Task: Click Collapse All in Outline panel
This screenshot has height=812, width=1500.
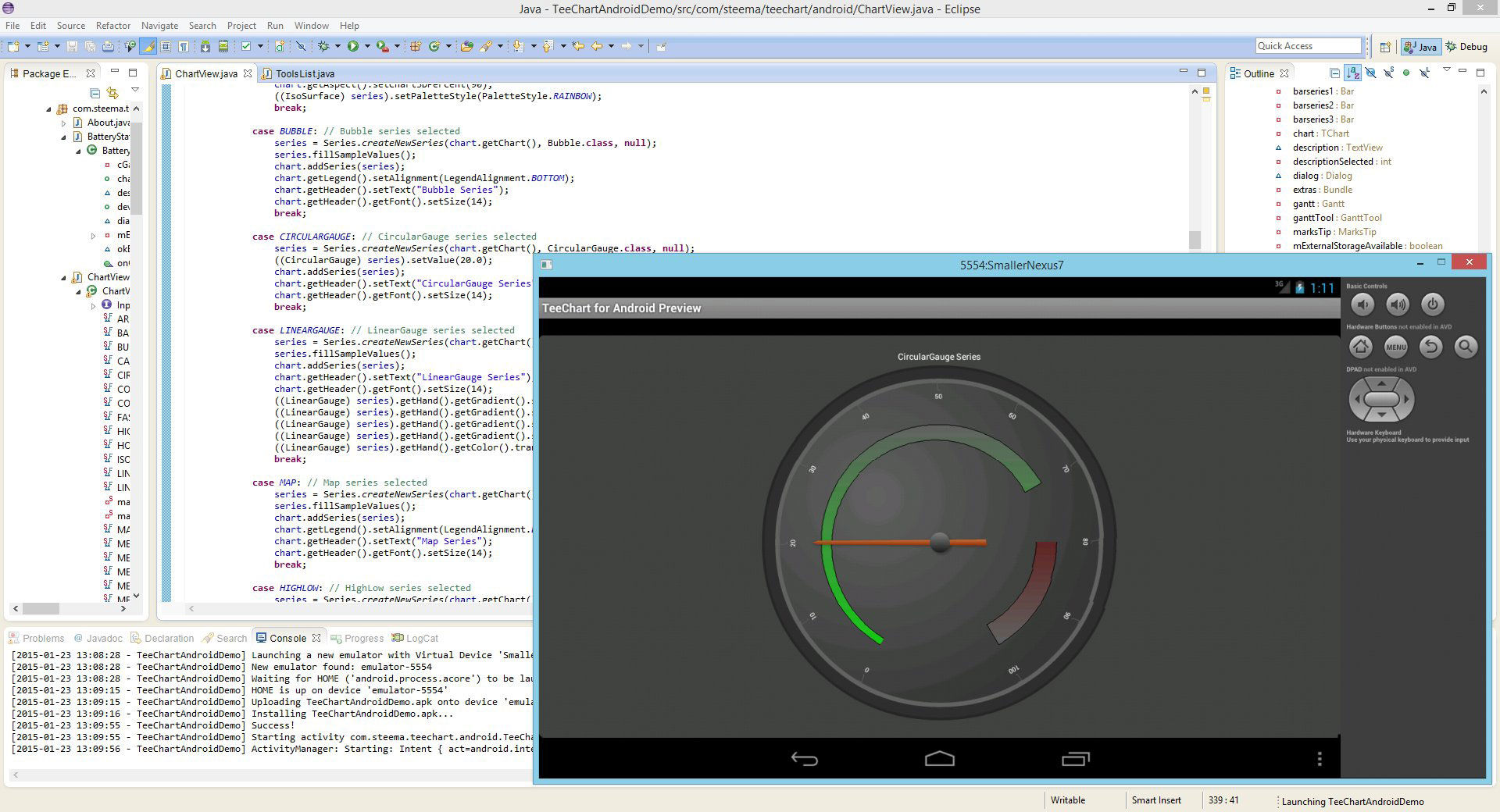Action: (1334, 73)
